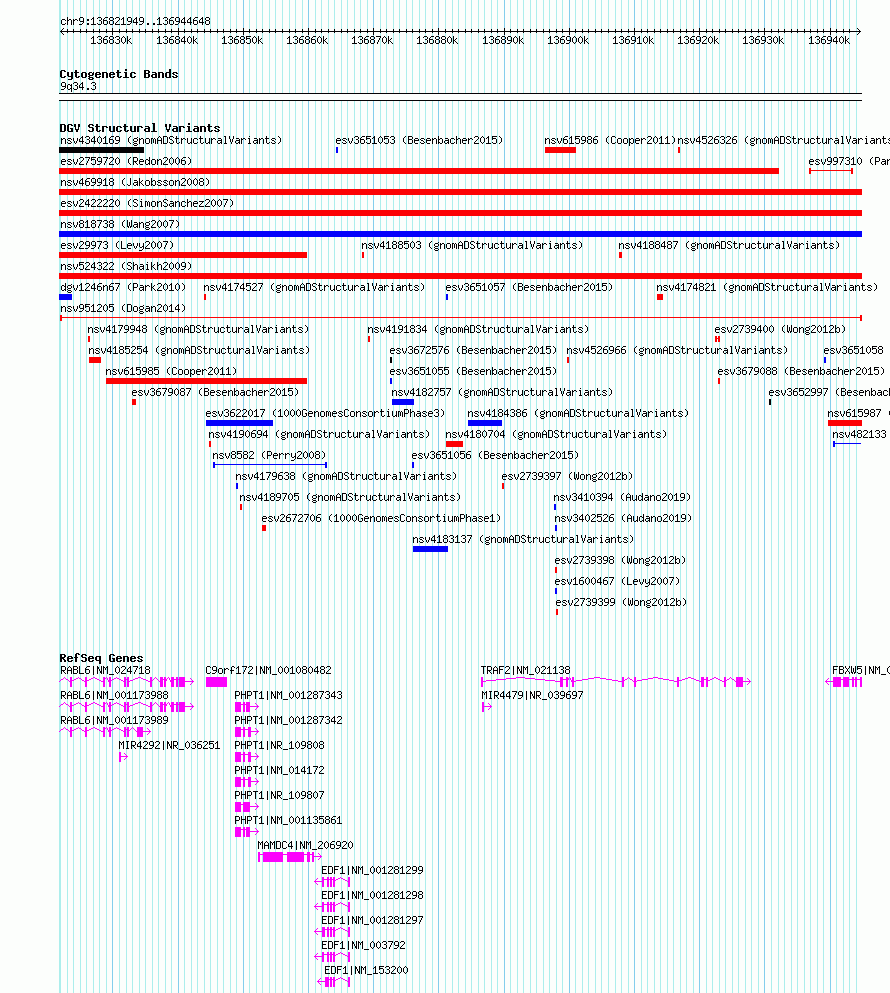Screen dimensions: 890x993
Task: Select nsv524322 (Shaikh2009) variant label
Action: 125,266
